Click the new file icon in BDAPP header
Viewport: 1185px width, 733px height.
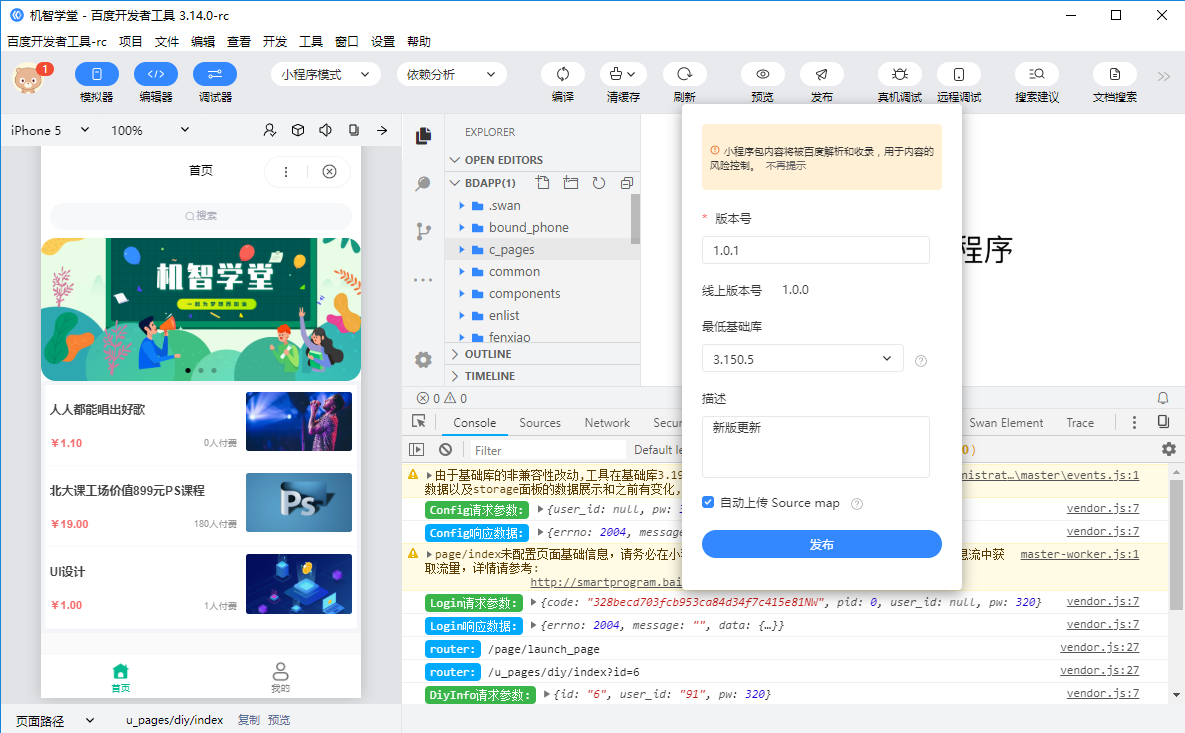tap(543, 182)
